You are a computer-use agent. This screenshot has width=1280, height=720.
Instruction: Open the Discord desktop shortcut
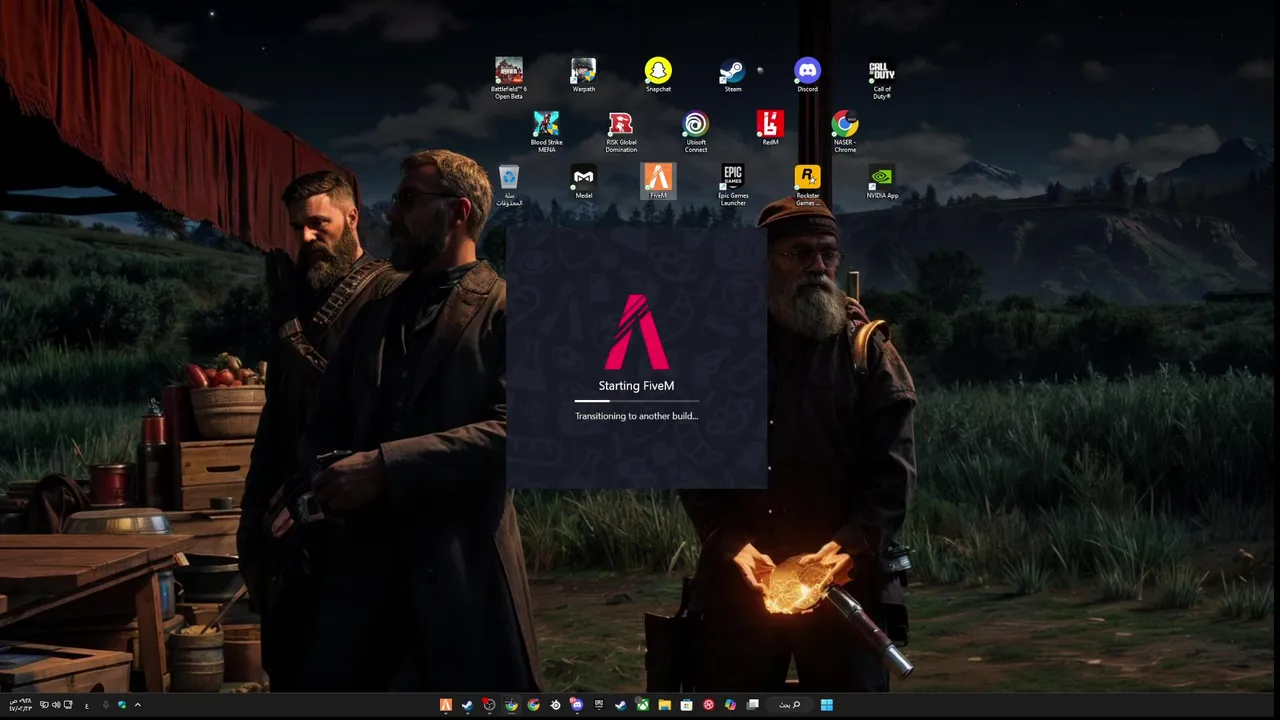807,75
